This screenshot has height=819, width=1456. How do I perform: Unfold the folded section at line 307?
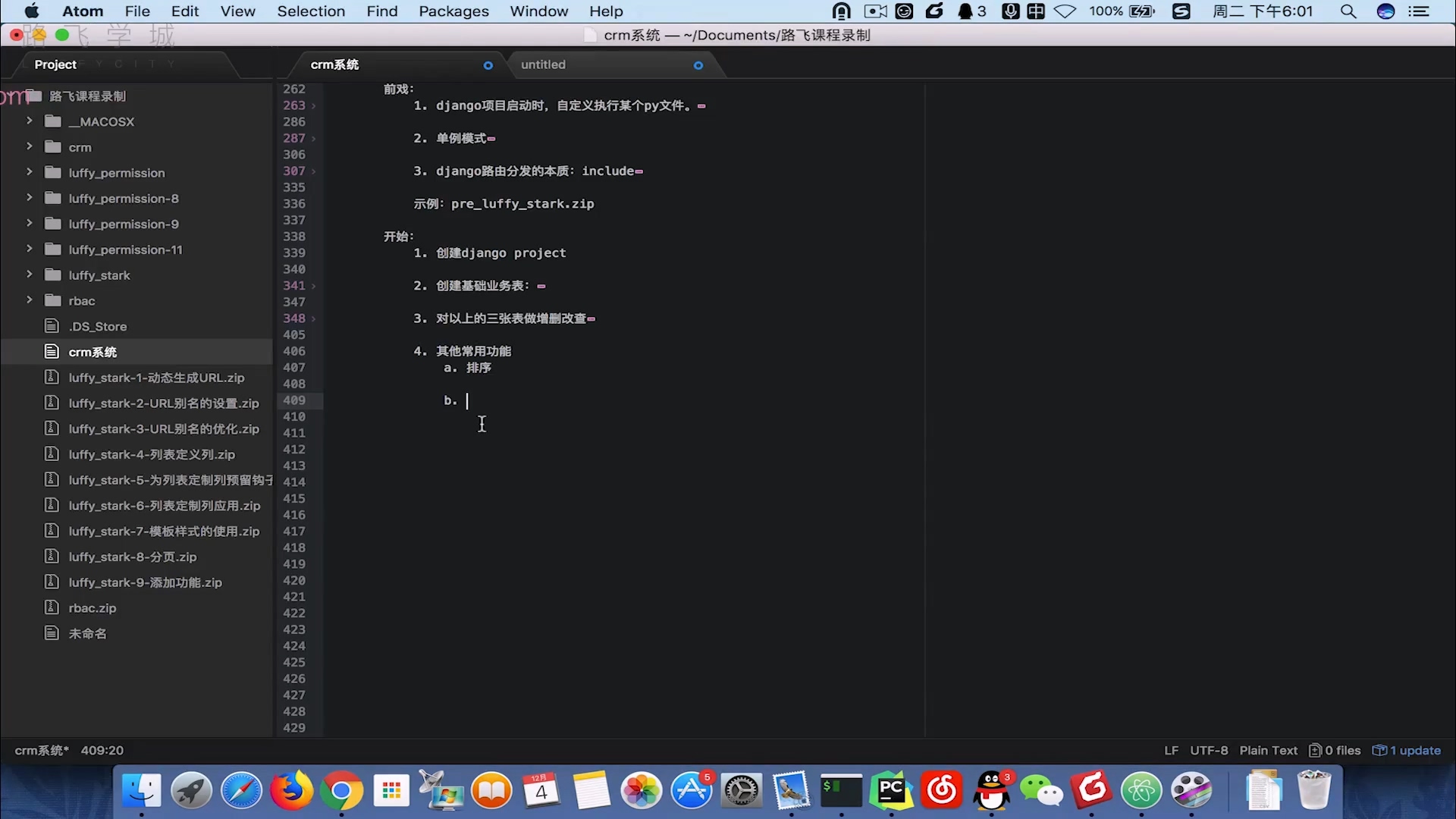coord(314,171)
